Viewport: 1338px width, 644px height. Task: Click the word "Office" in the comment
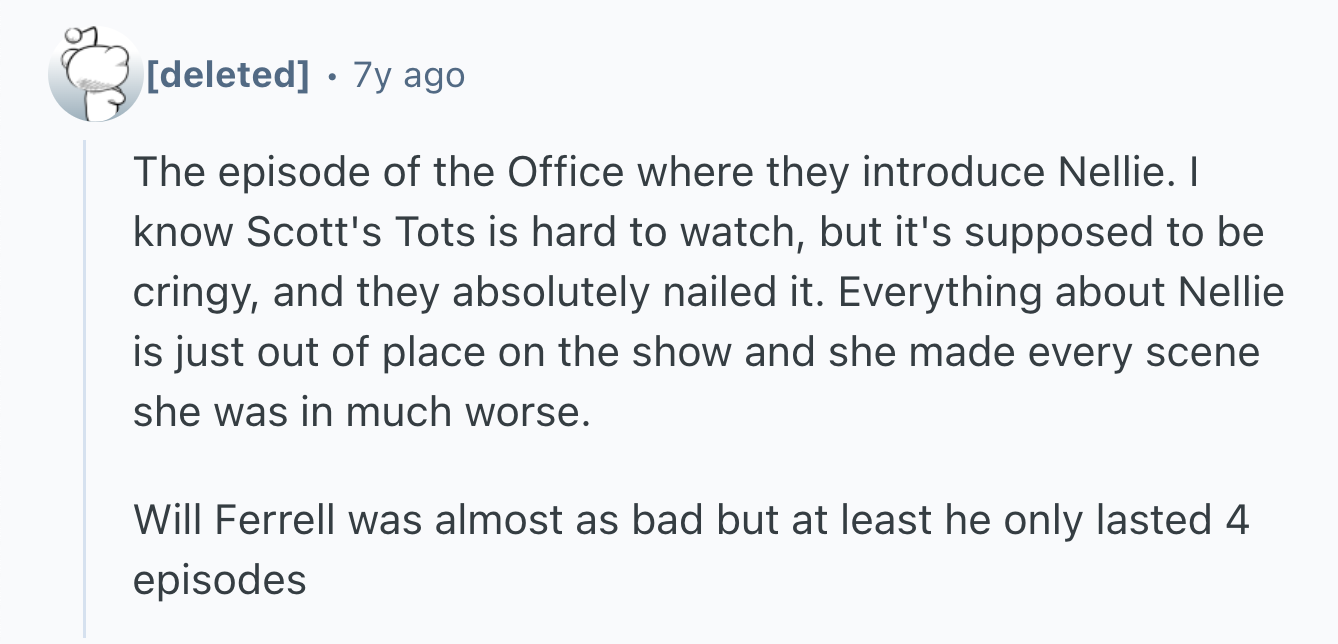pyautogui.click(x=567, y=174)
